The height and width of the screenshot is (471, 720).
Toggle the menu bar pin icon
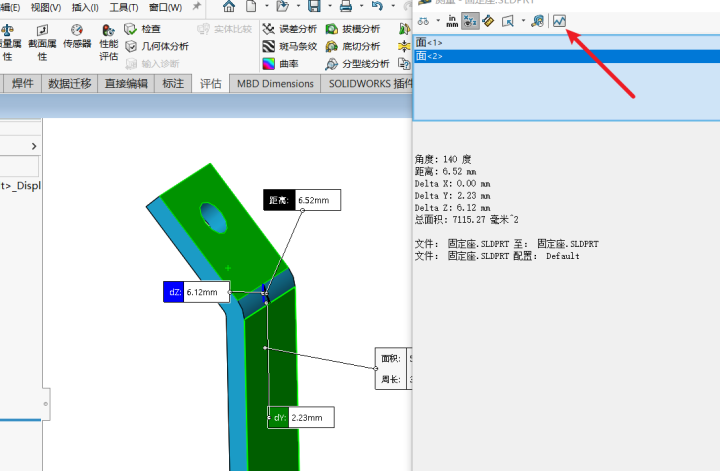click(197, 6)
